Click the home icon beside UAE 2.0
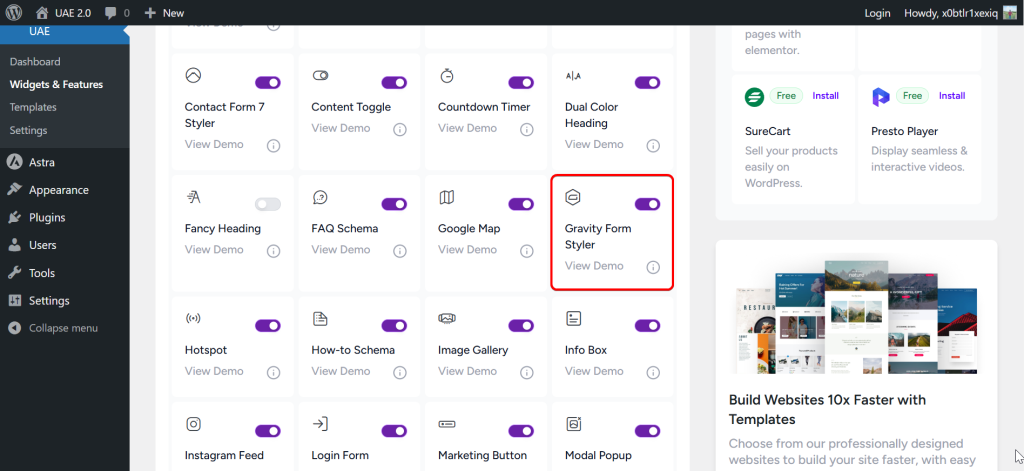Screen dimensions: 1024x471 point(42,12)
